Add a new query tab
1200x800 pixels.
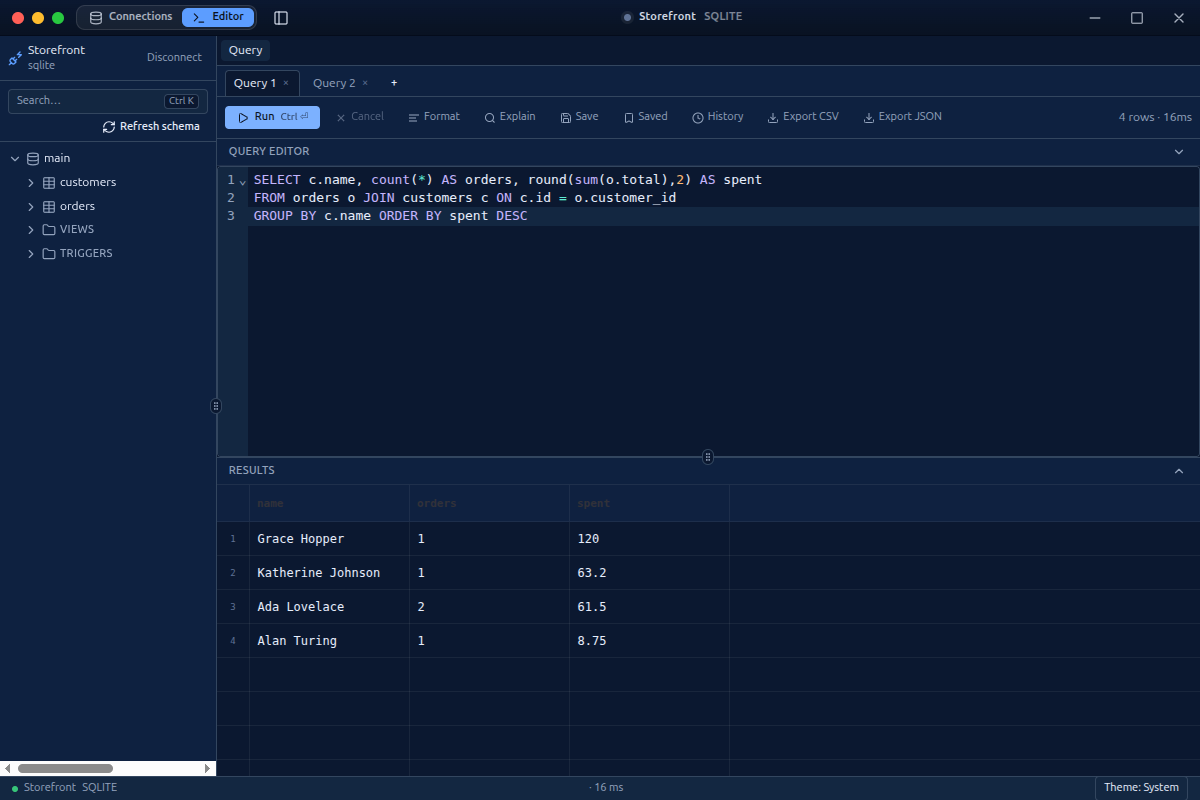coord(394,83)
